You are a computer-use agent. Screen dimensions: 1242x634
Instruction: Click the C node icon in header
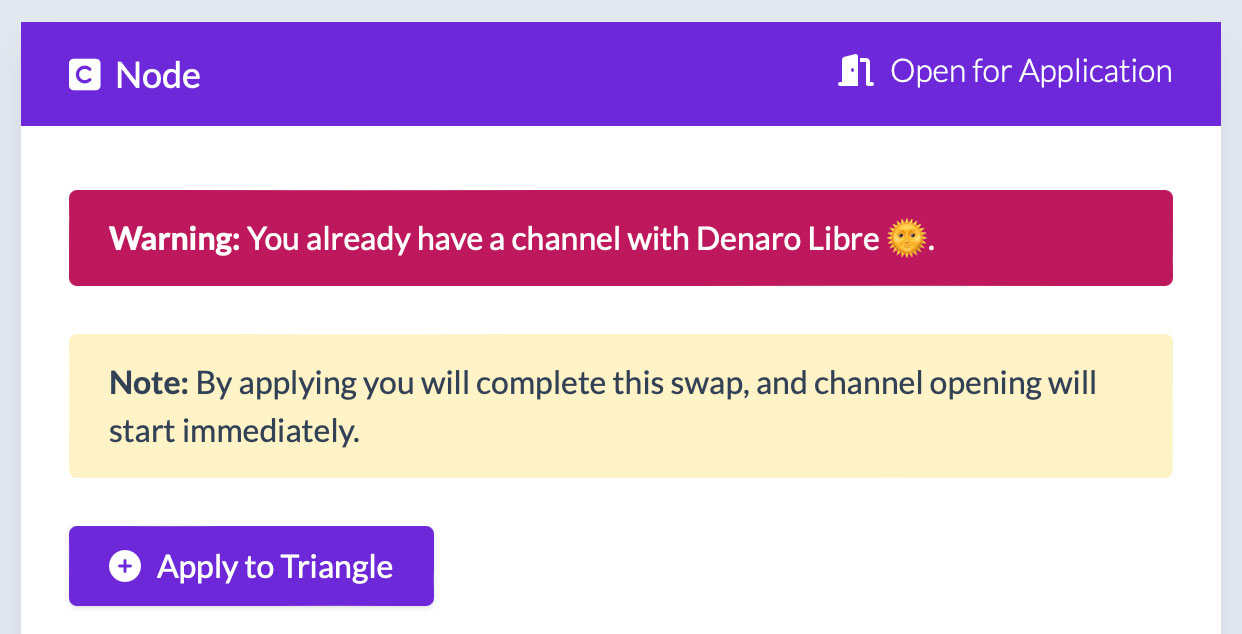coord(85,75)
